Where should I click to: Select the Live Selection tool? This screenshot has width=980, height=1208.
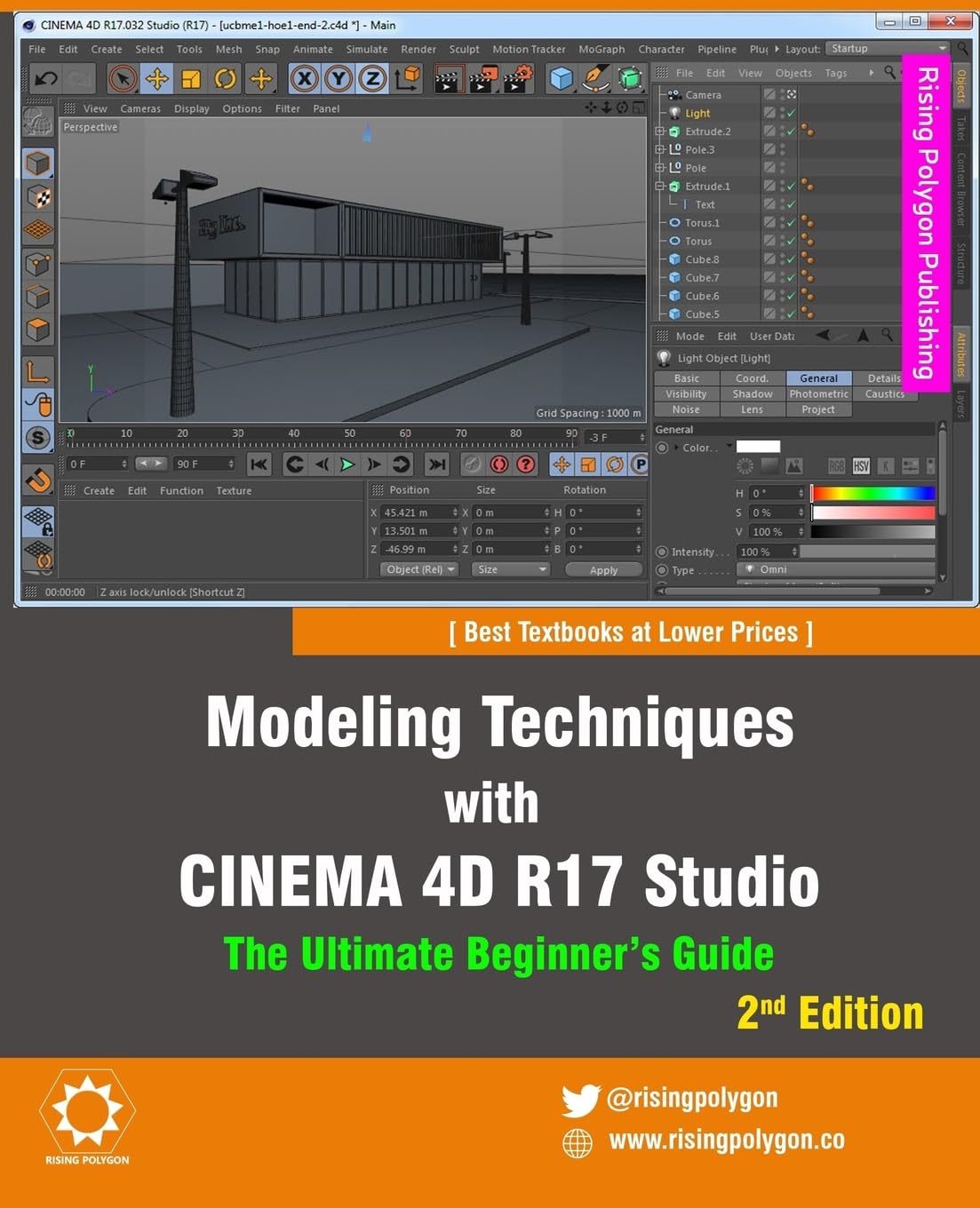(x=123, y=79)
